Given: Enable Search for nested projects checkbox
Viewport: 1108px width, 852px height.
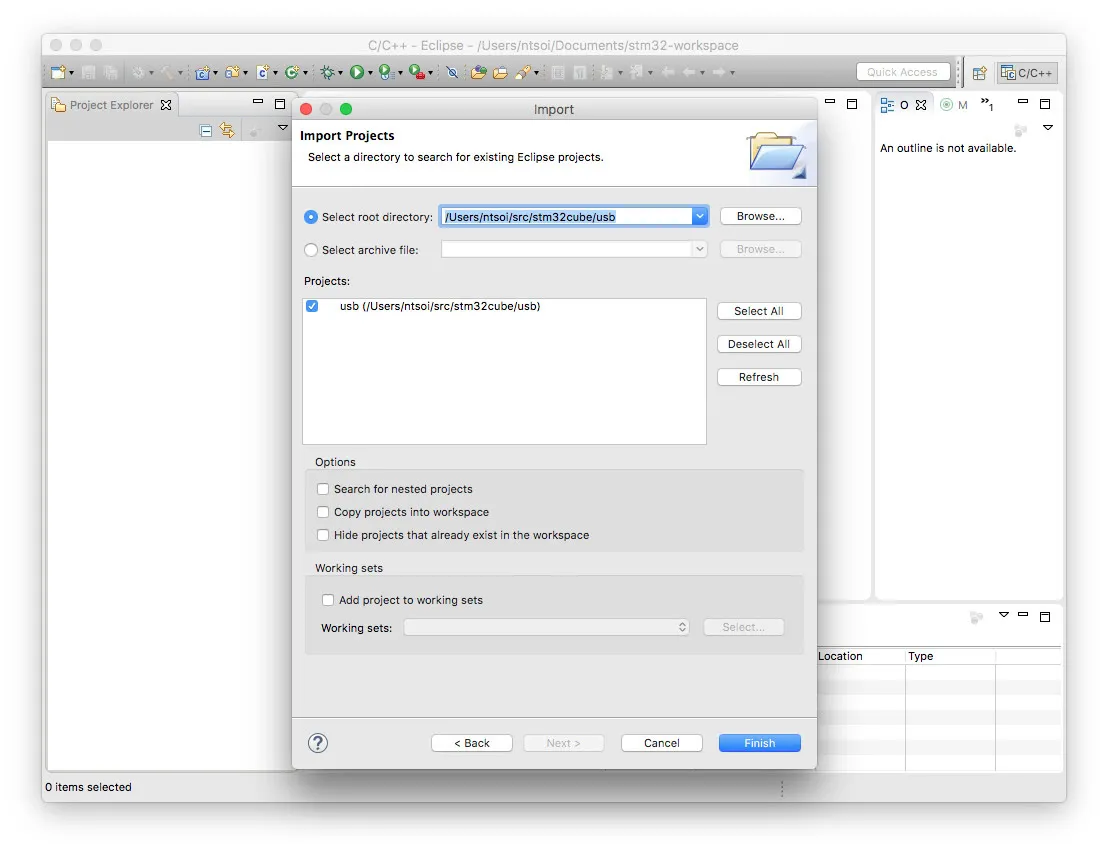Looking at the screenshot, I should pyautogui.click(x=323, y=489).
